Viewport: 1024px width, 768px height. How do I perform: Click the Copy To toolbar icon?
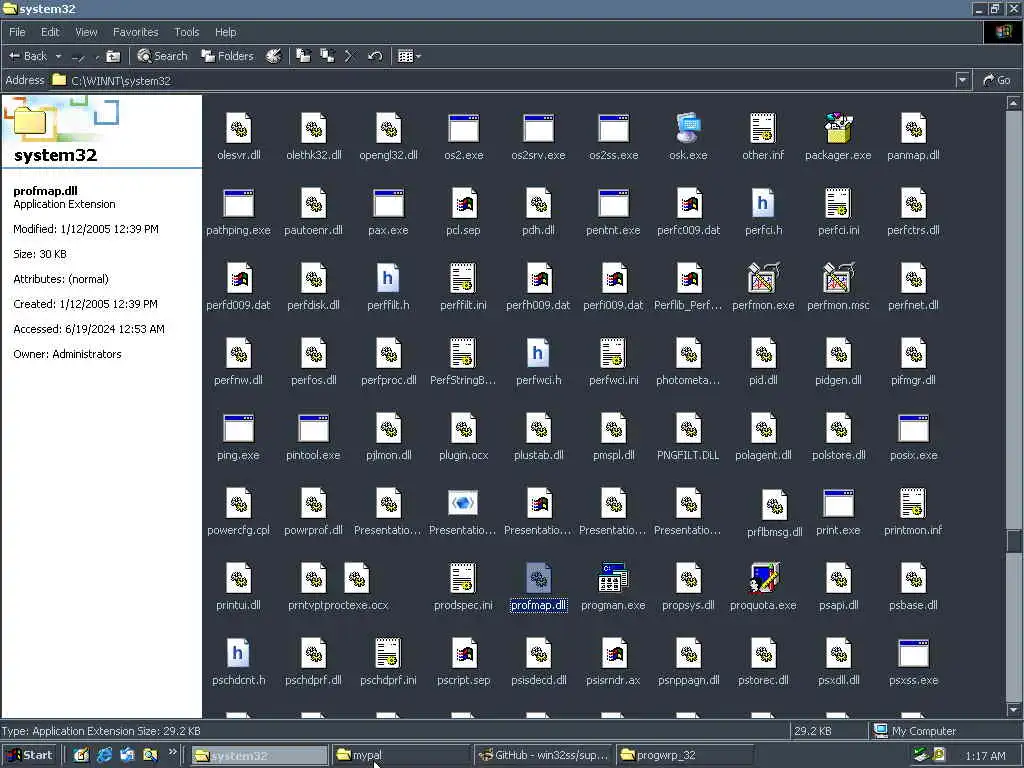(327, 56)
